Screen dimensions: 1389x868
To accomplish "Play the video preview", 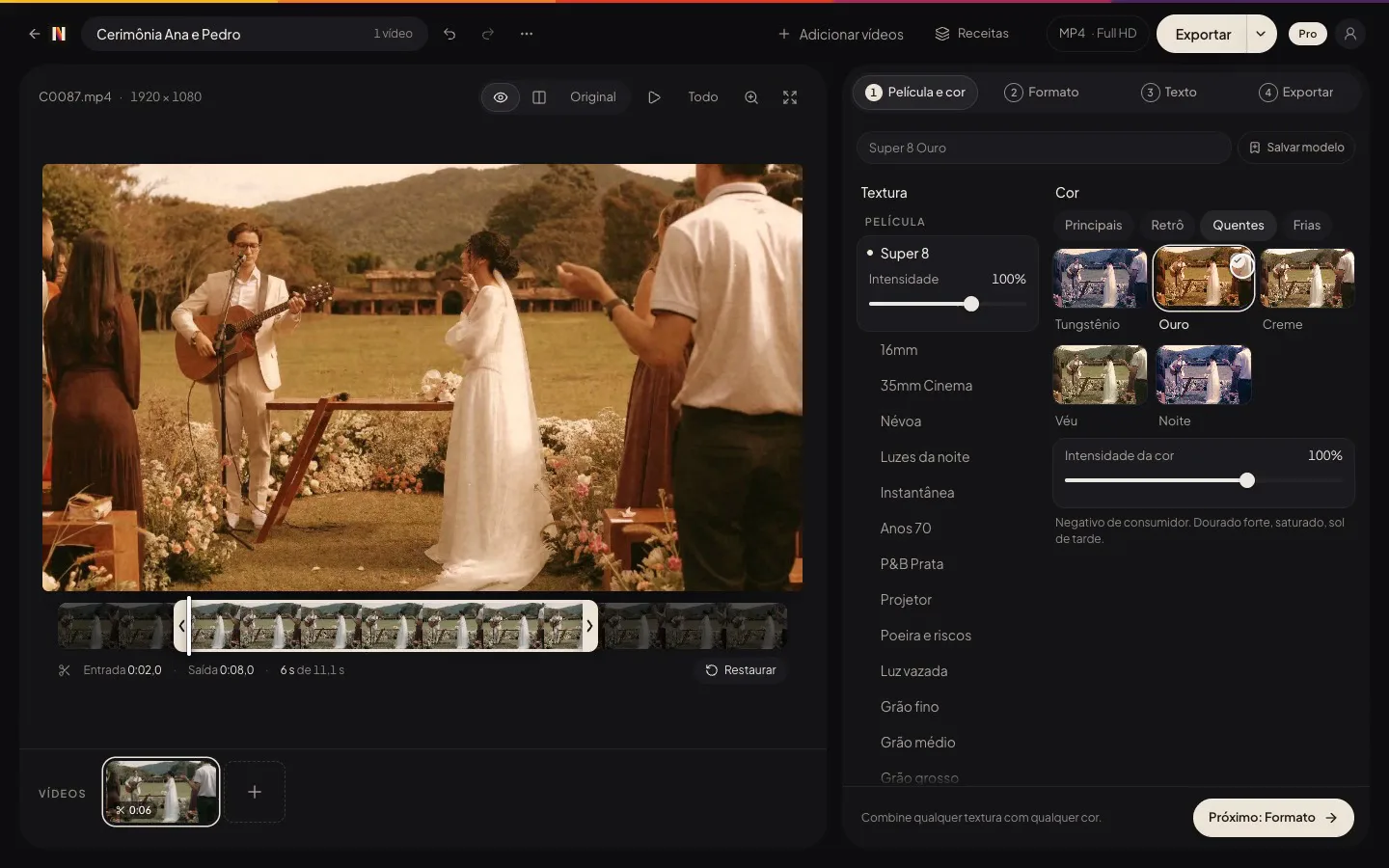I will (x=654, y=97).
